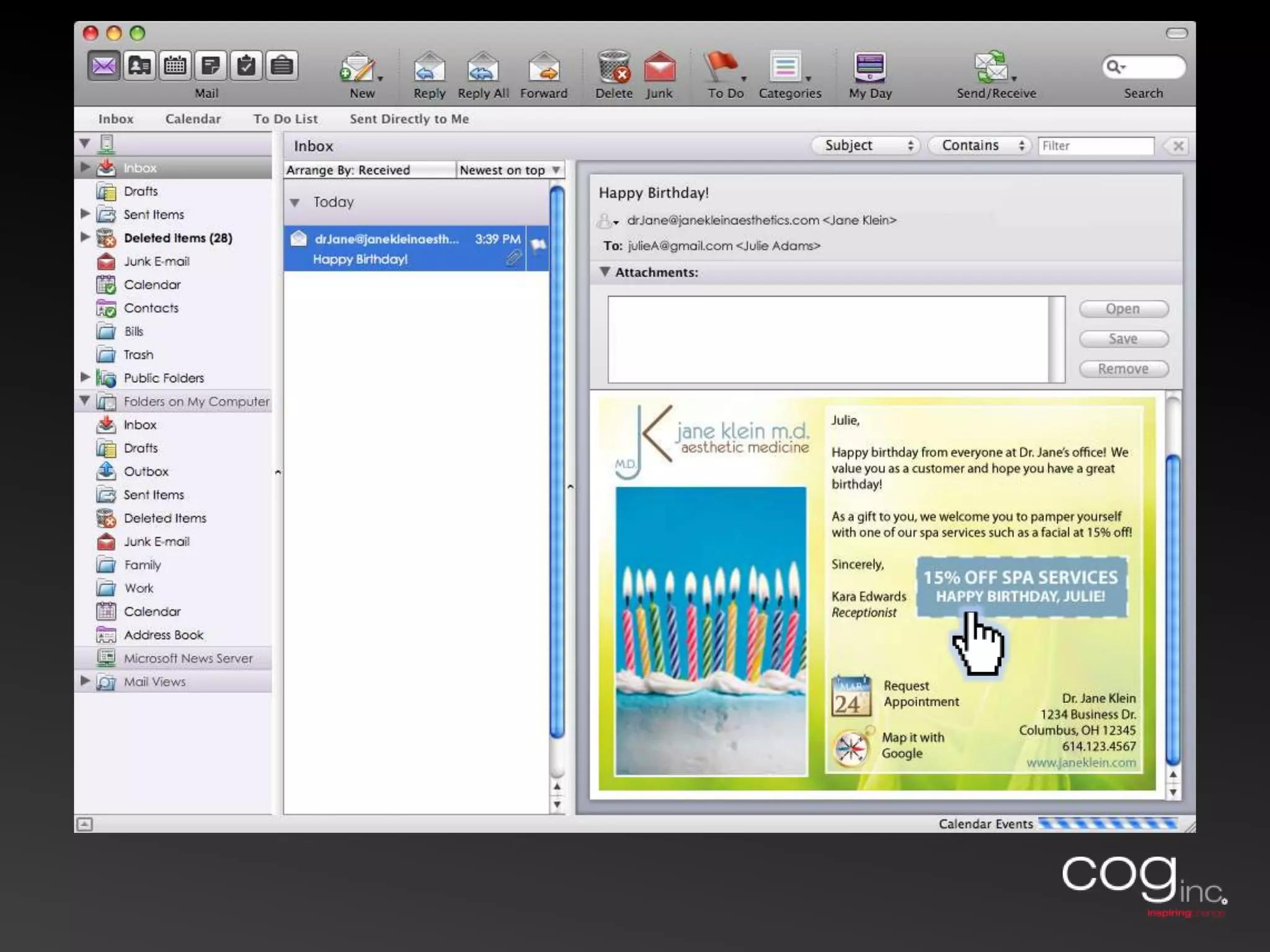Open the Contains condition dropdown

pyautogui.click(x=980, y=146)
